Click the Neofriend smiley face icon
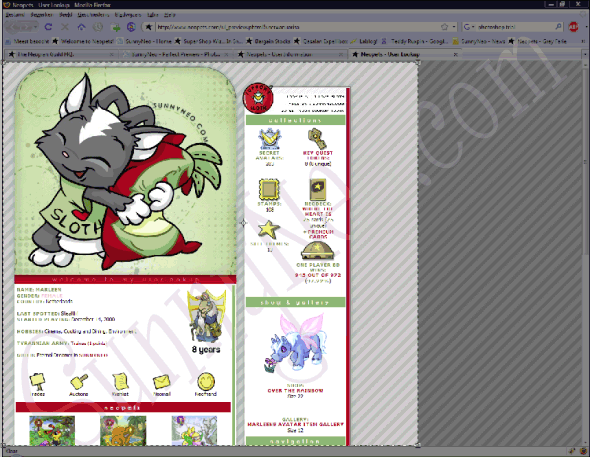This screenshot has width=590, height=457. (206, 382)
